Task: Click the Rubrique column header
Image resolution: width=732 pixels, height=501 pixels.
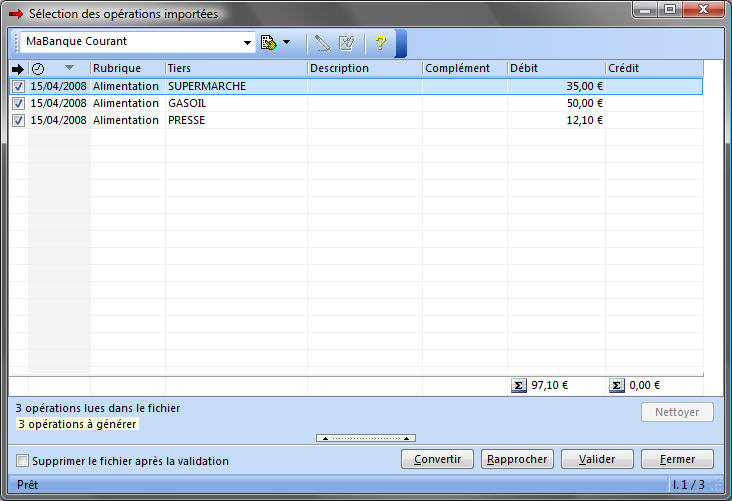Action: (127, 68)
